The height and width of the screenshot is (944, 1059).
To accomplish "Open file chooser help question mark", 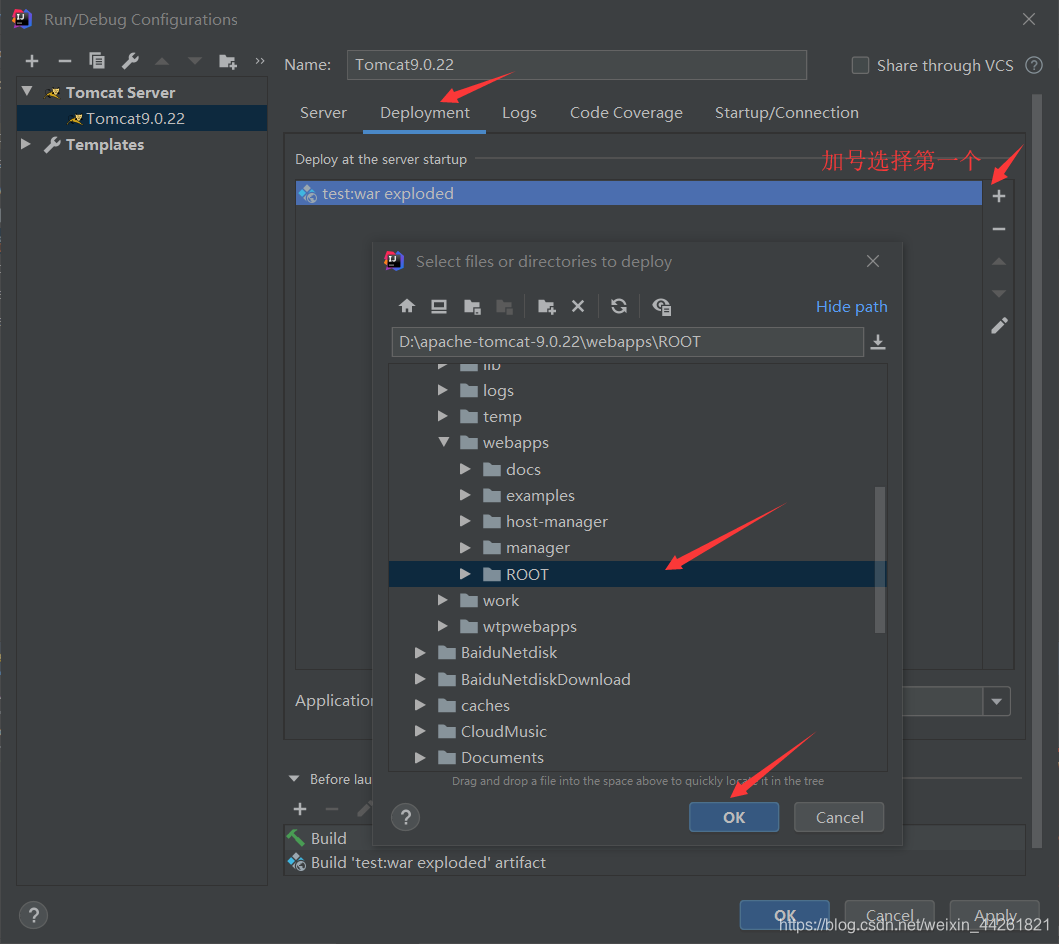I will pos(406,818).
